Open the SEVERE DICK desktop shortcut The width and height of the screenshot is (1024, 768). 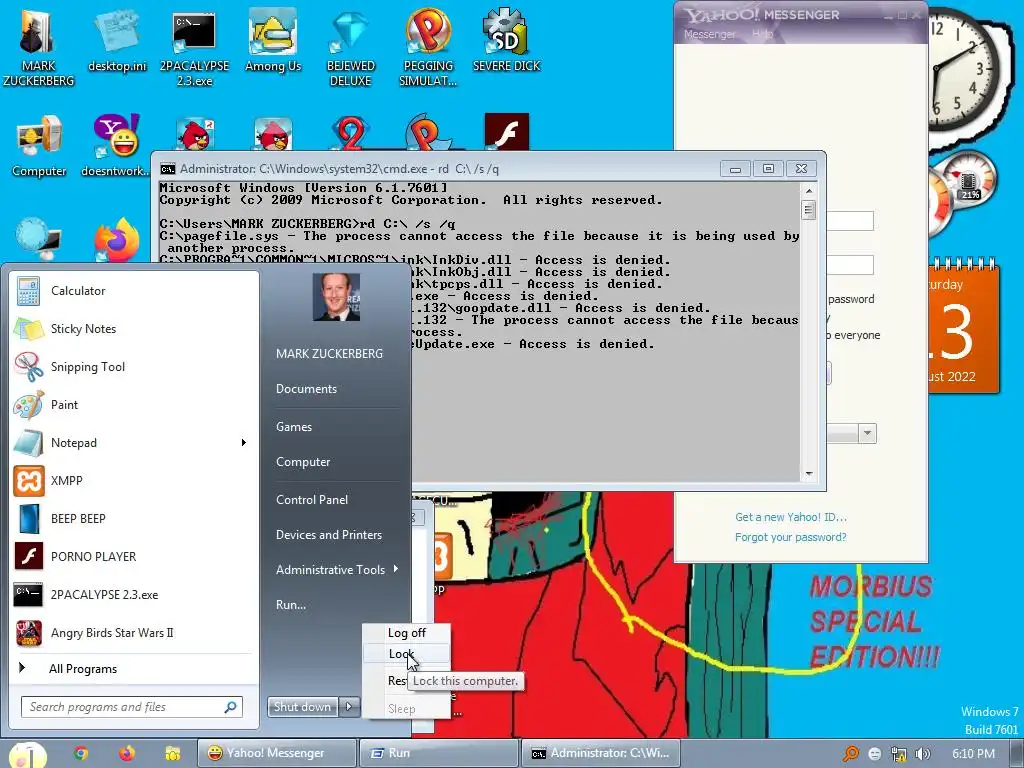506,40
